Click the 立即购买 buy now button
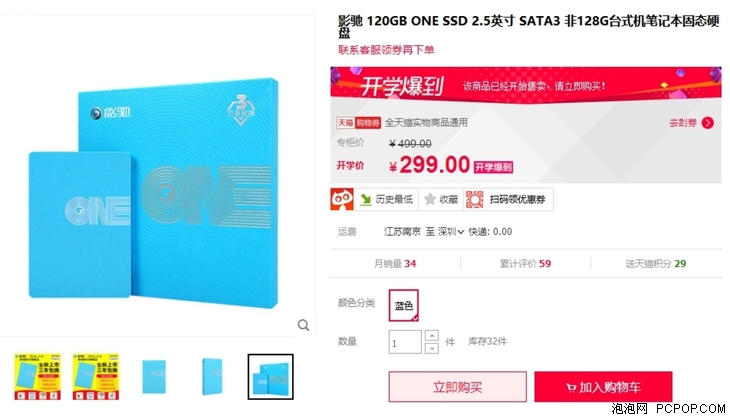 click(x=458, y=387)
